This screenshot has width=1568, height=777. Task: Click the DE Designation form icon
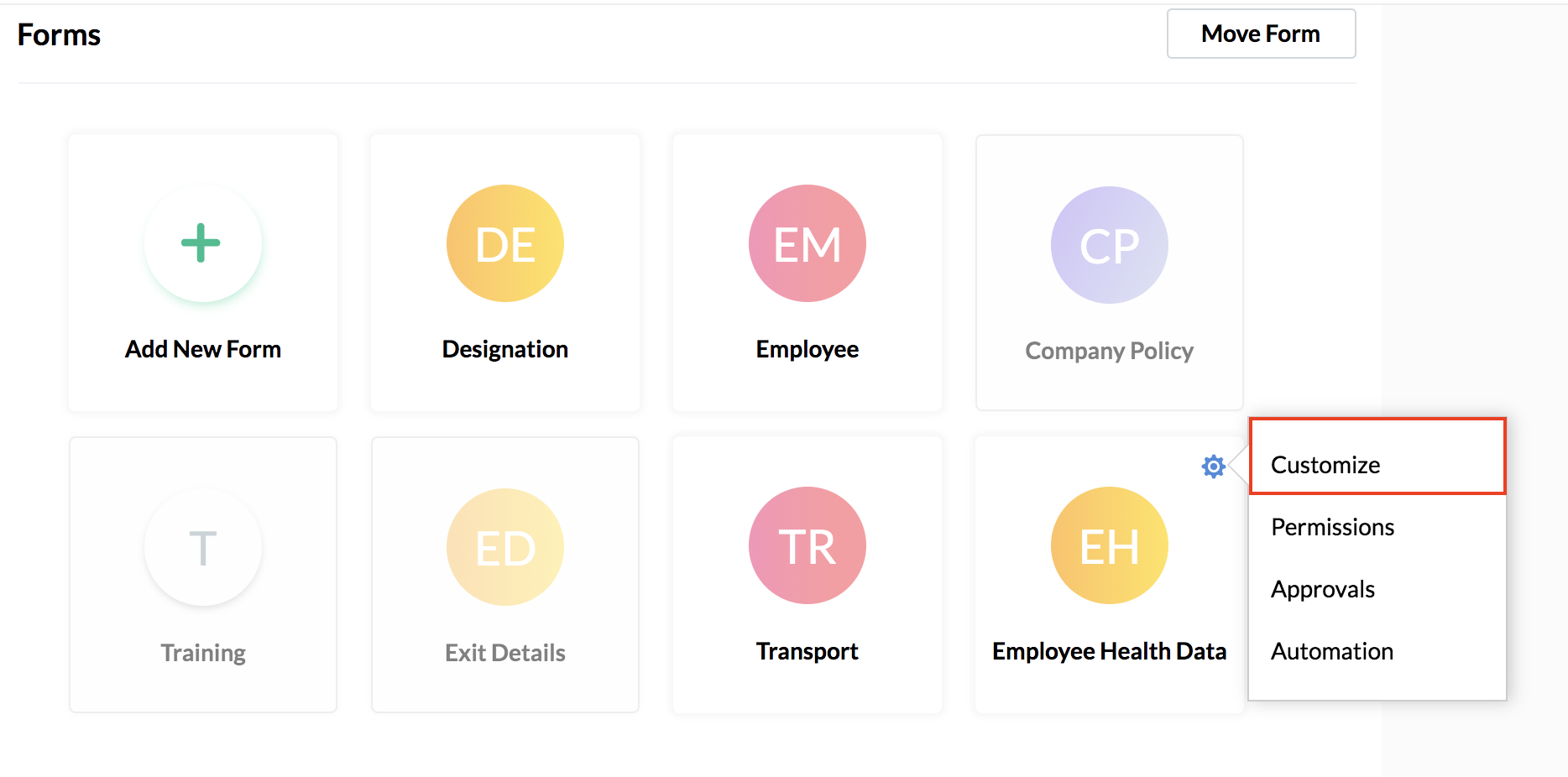[x=504, y=243]
